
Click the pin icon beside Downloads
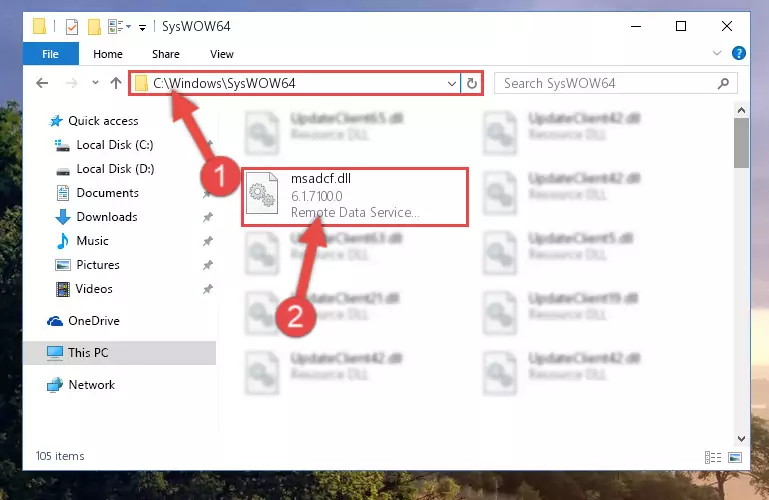tap(208, 217)
